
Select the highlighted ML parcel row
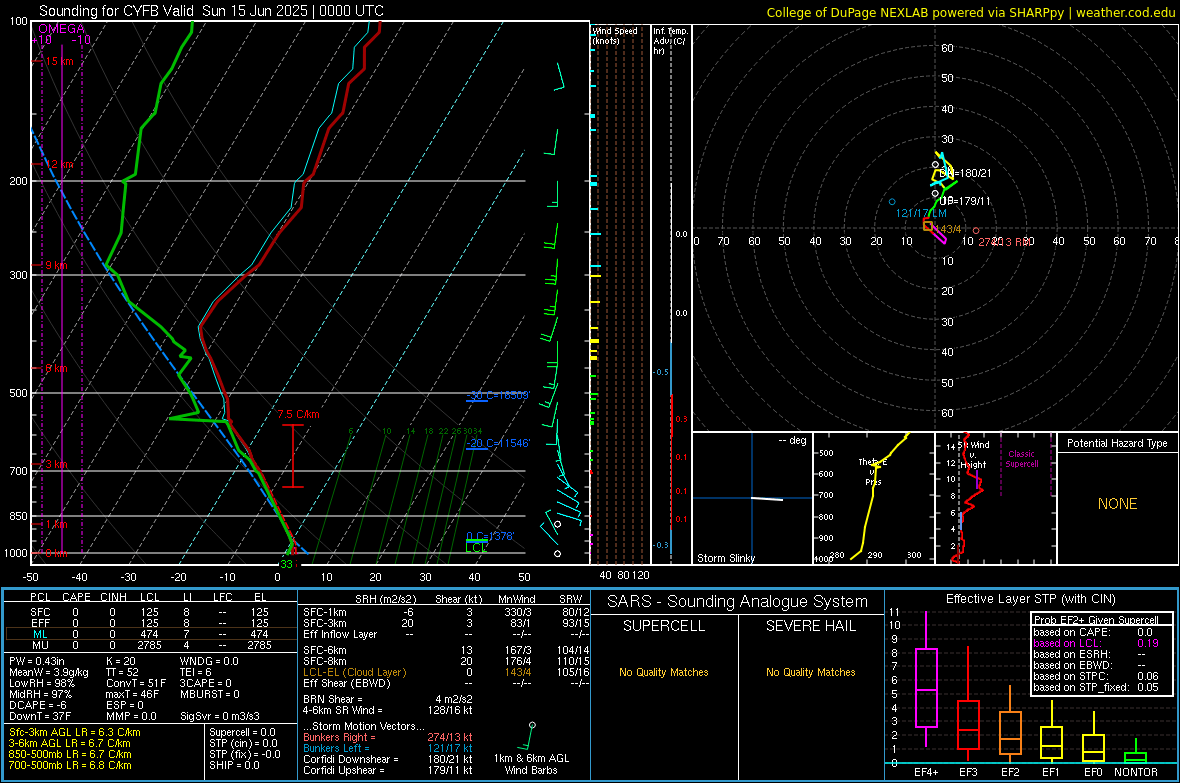tap(149, 634)
